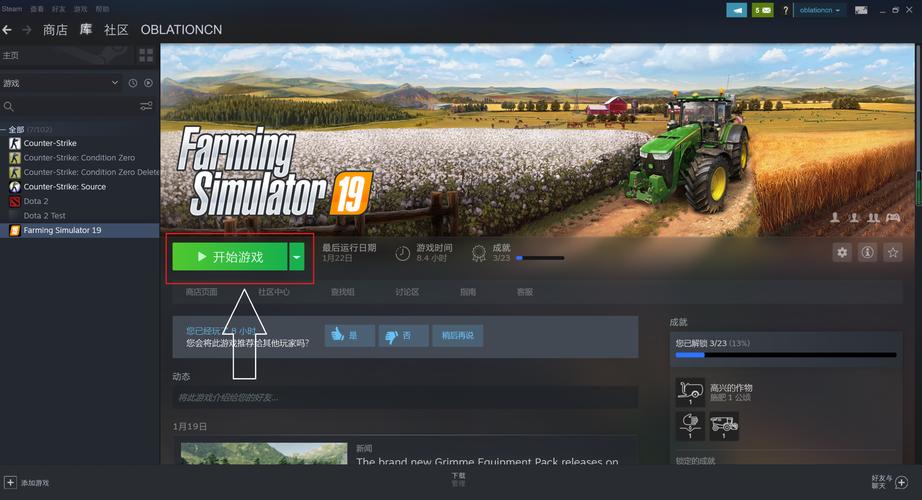
Task: Favorite the game with star icon
Action: point(893,252)
